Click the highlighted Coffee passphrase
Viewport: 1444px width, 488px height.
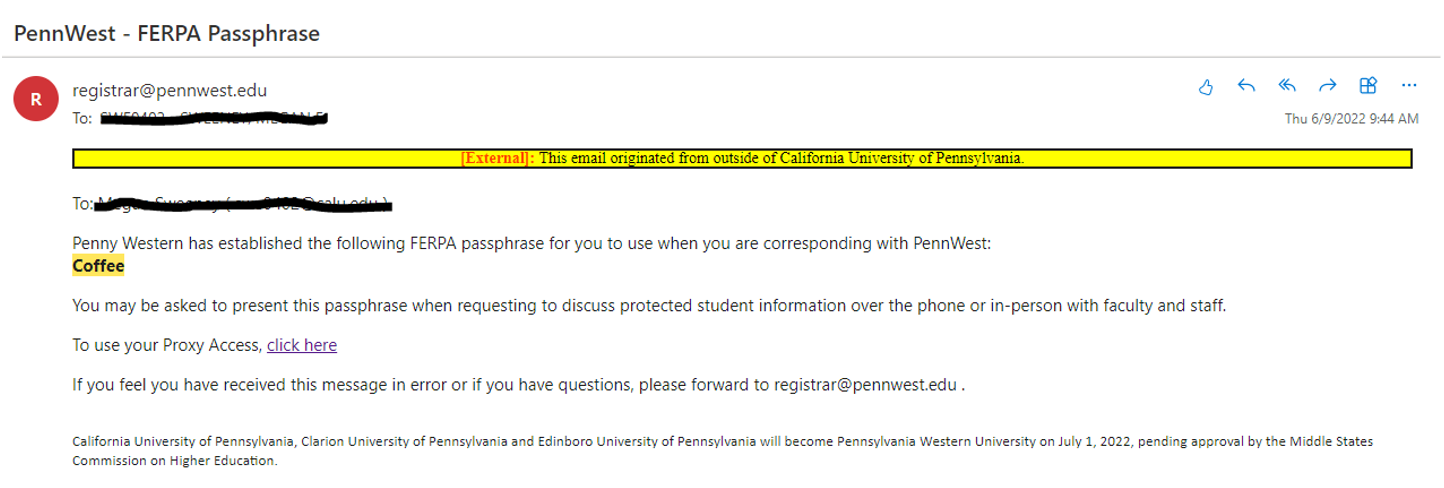click(x=98, y=266)
